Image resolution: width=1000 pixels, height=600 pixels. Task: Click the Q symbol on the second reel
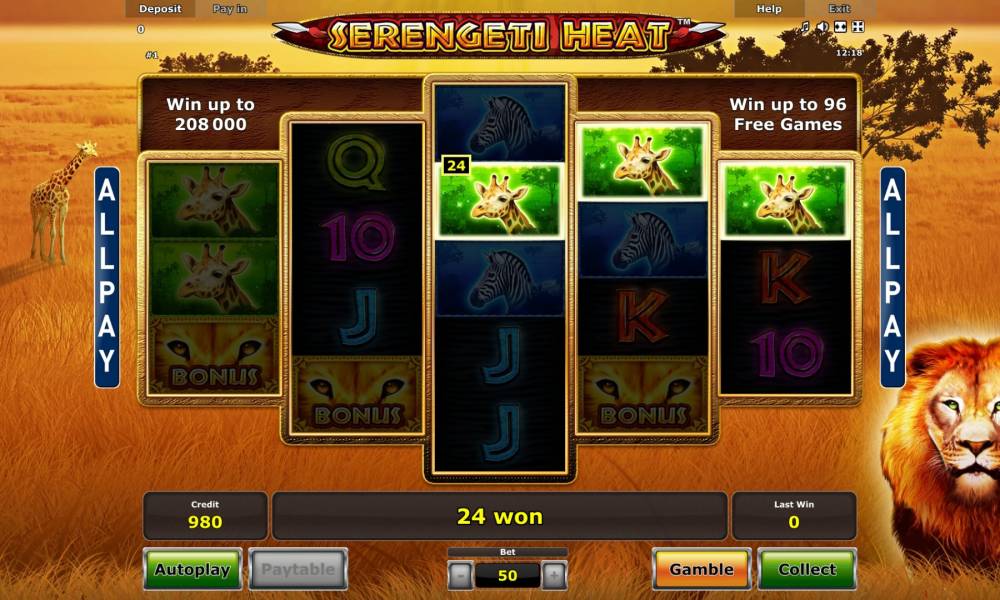[x=357, y=163]
